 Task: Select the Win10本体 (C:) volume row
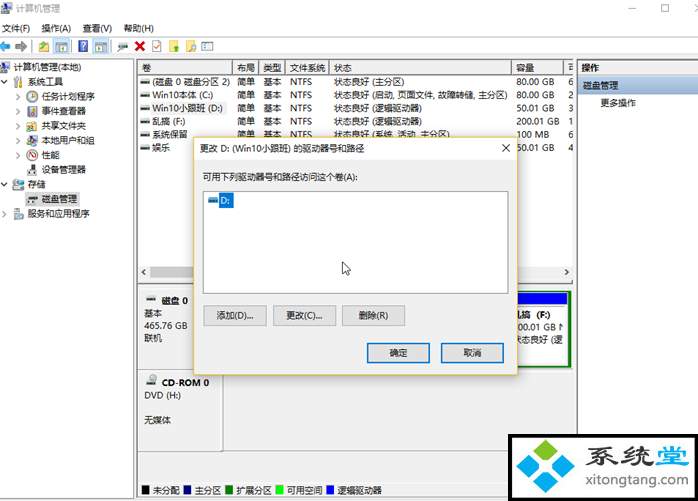(356, 95)
